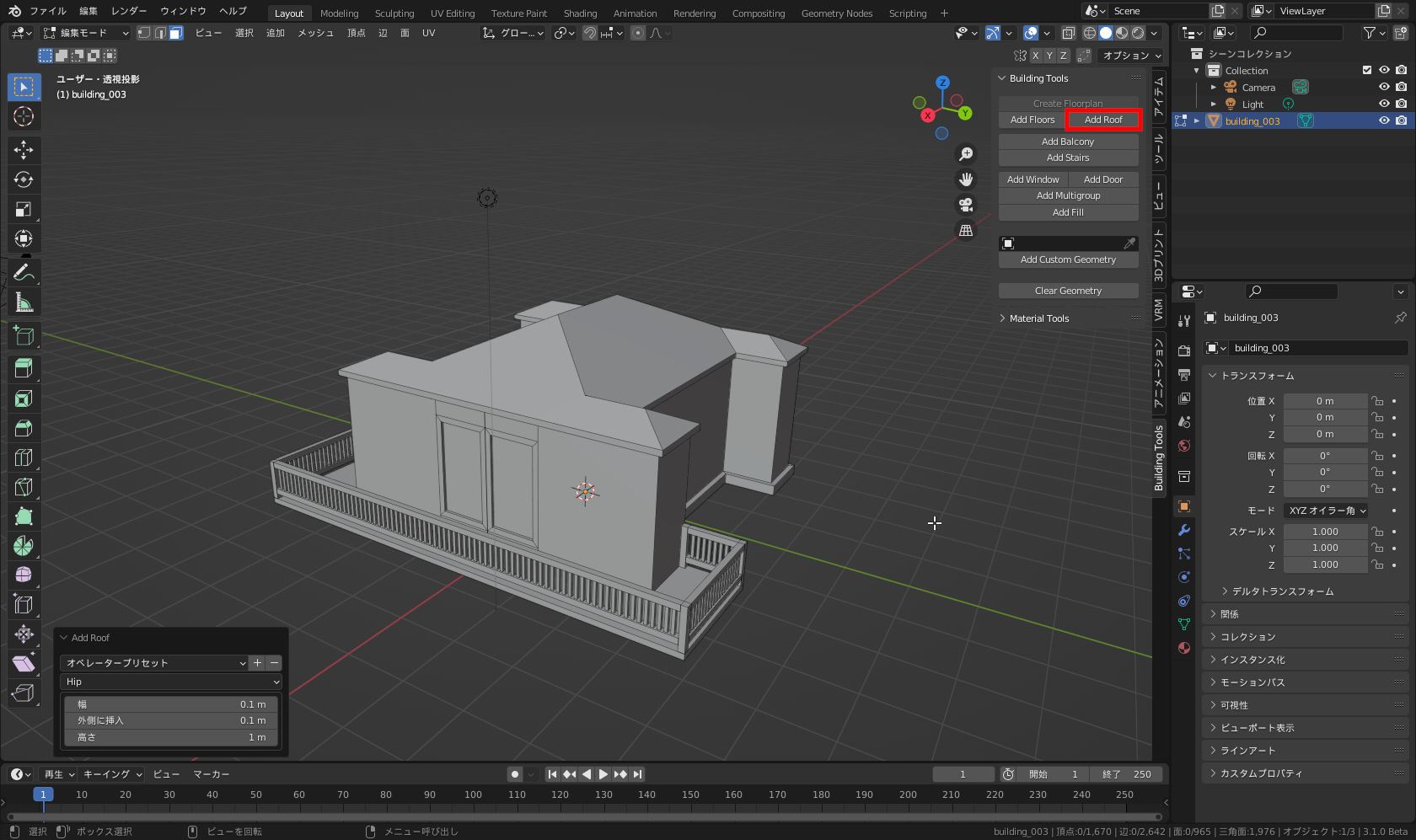
Task: Hide the Light object in the outliner
Action: point(1383,104)
